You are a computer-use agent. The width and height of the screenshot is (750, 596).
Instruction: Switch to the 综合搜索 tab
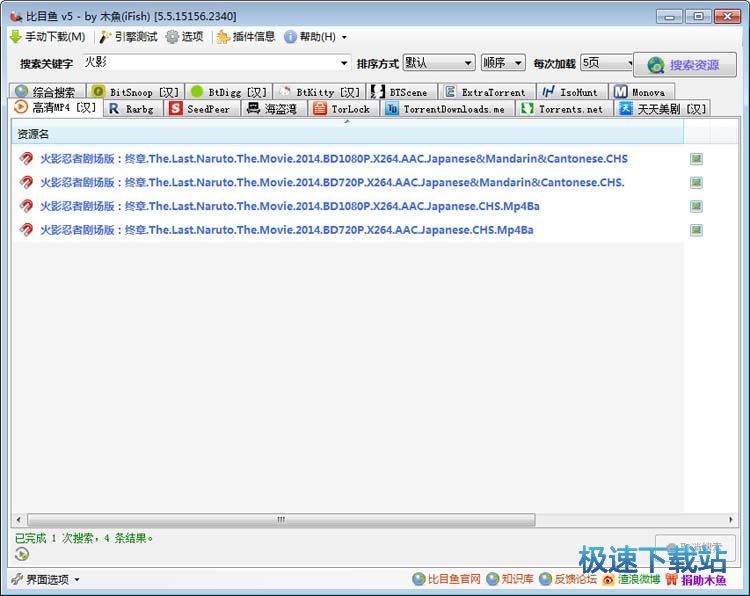tap(45, 92)
